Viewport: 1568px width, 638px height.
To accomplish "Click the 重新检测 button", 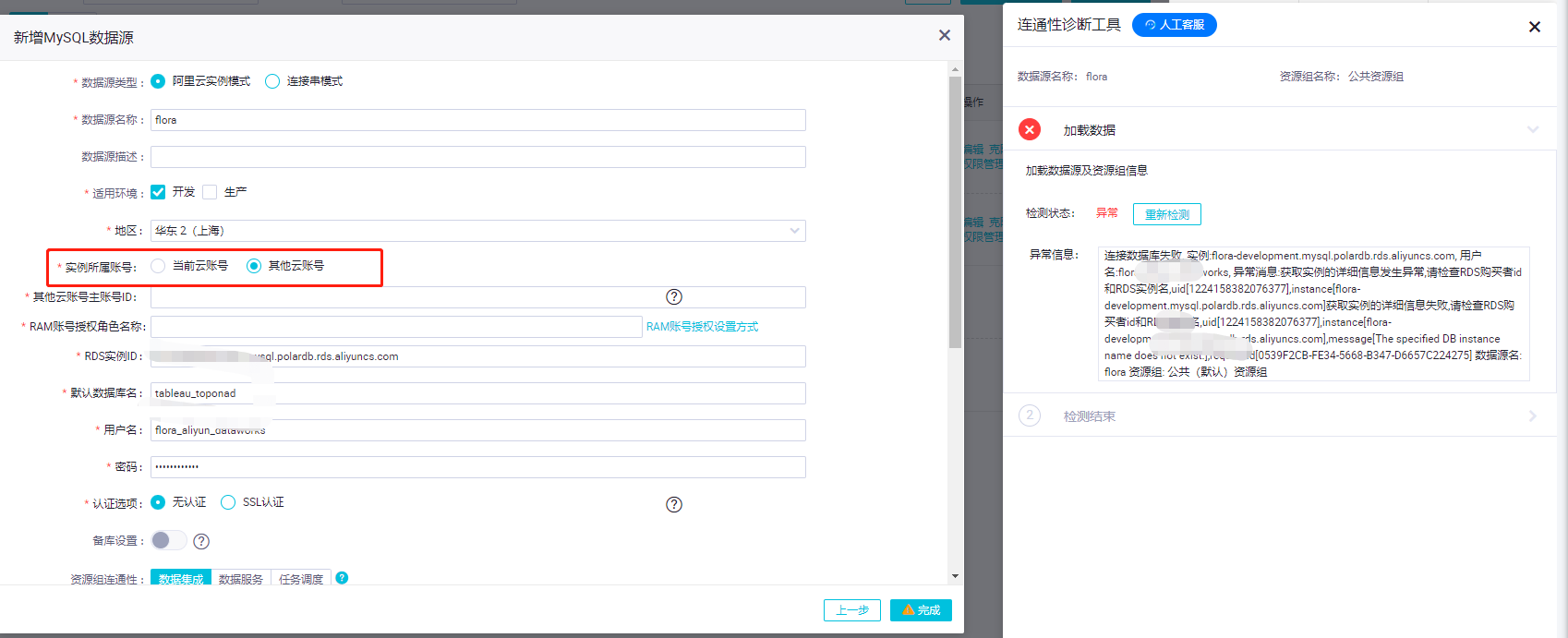I will (1167, 214).
